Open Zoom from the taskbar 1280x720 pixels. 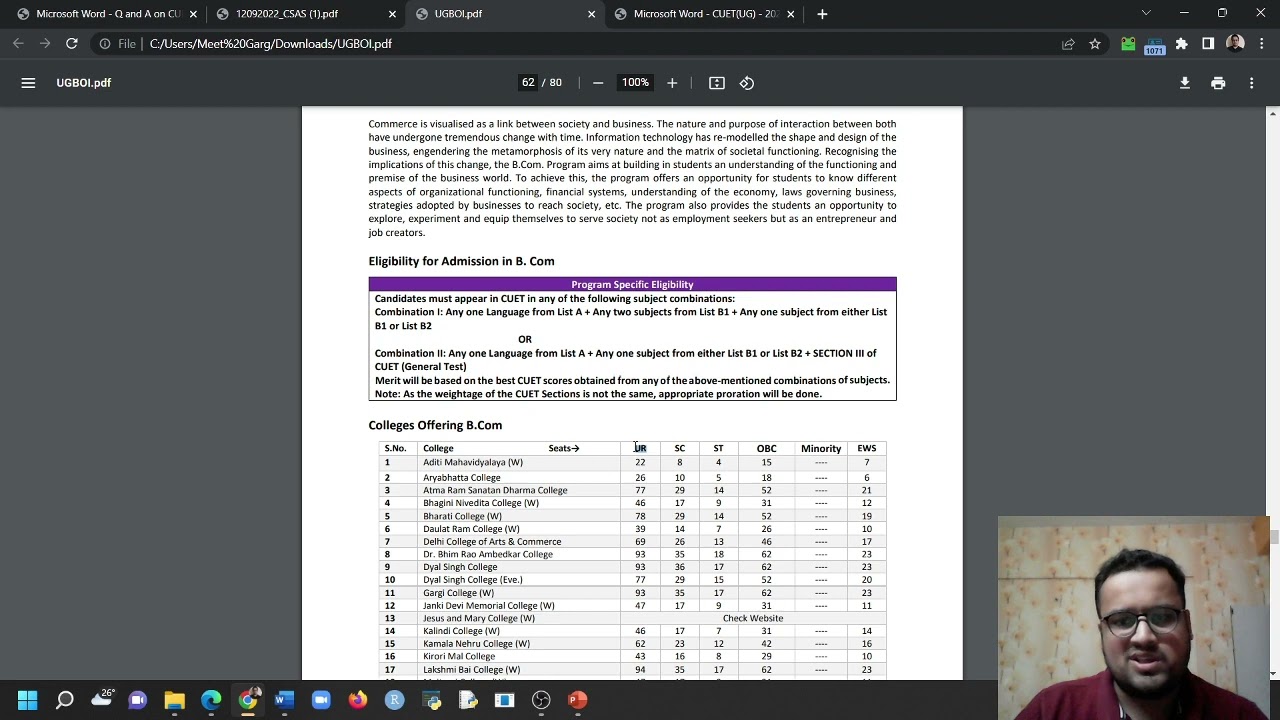[x=321, y=700]
